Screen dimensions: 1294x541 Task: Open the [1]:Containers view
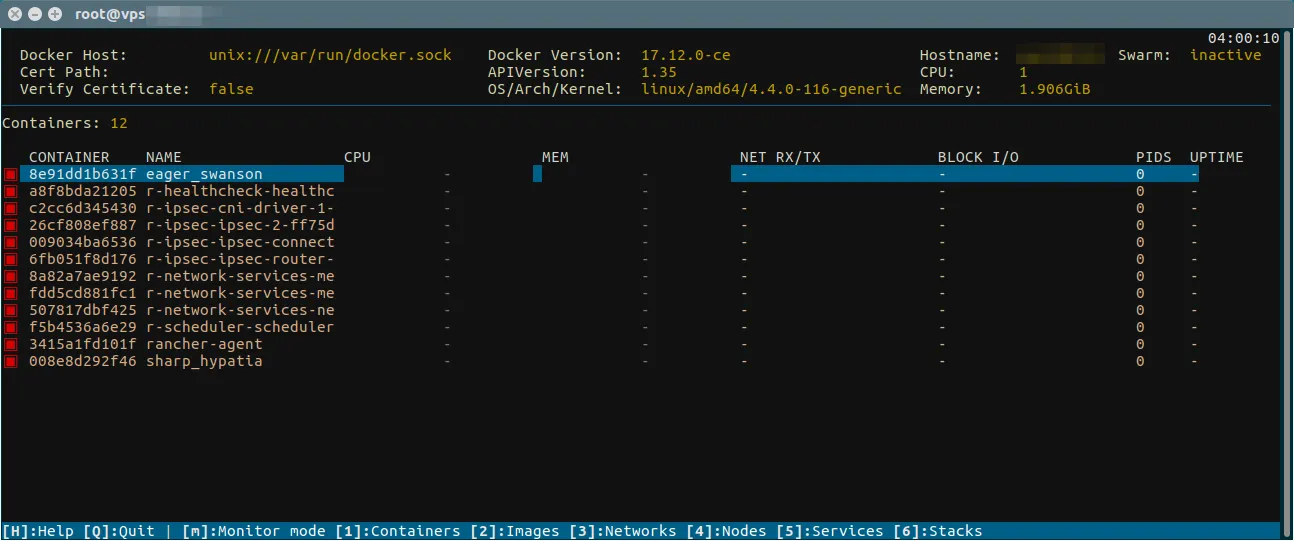pos(397,531)
